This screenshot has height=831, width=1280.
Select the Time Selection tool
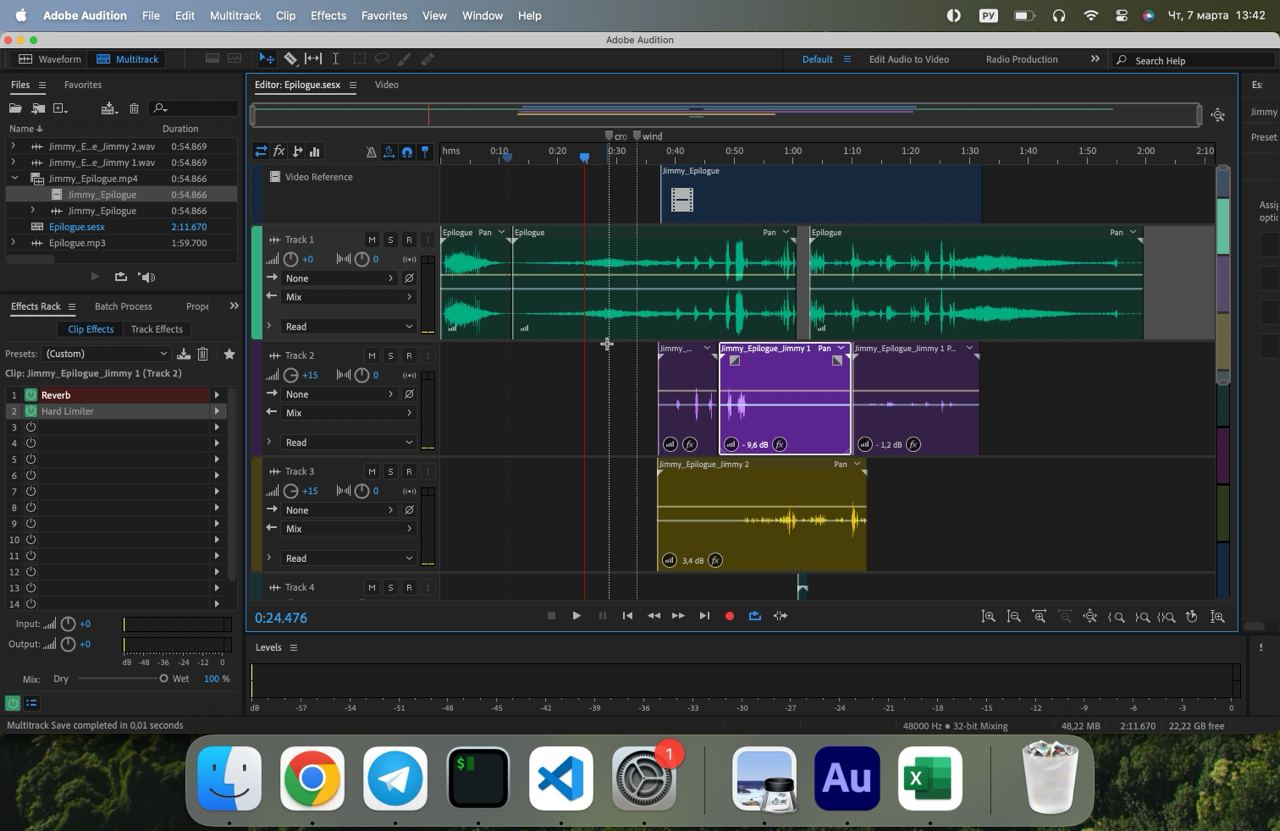click(x=335, y=59)
